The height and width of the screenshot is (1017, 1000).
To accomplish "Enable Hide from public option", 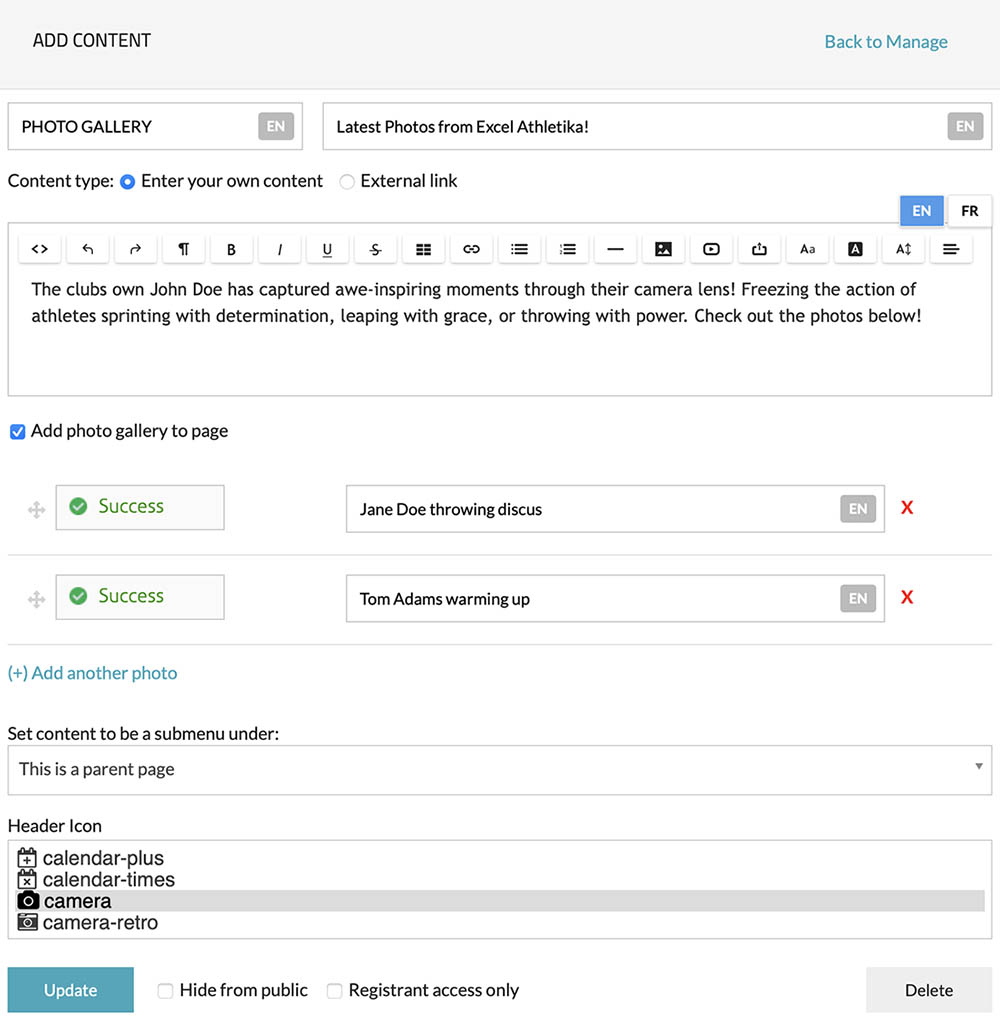I will point(166,991).
